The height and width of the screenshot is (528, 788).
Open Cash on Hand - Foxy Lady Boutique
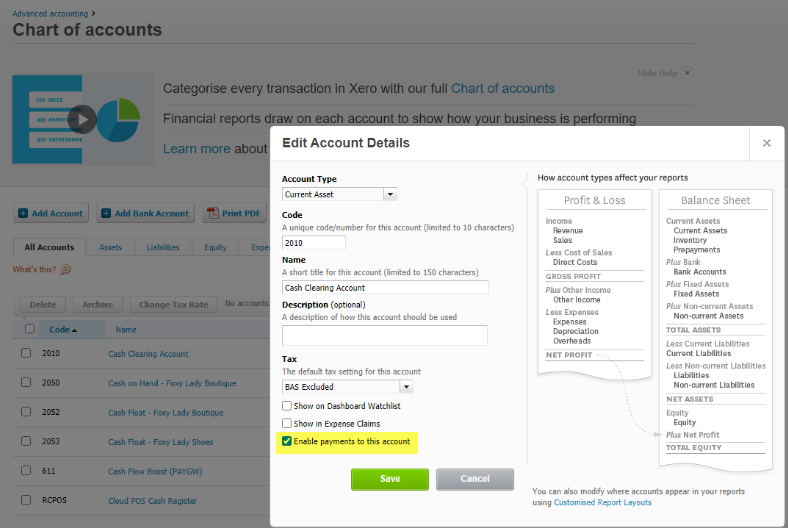[172, 383]
